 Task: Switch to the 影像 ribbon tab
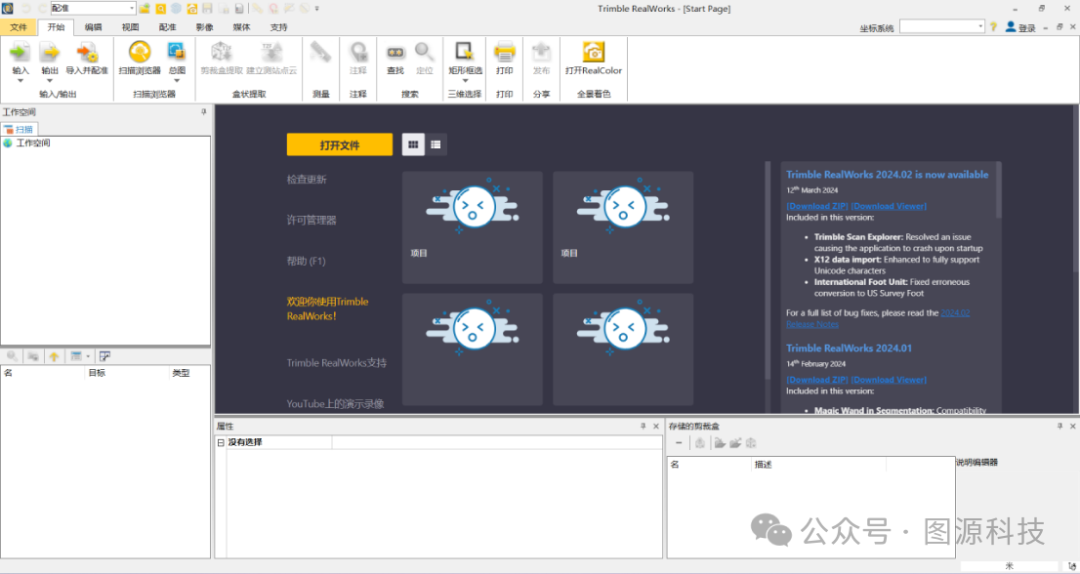point(205,27)
